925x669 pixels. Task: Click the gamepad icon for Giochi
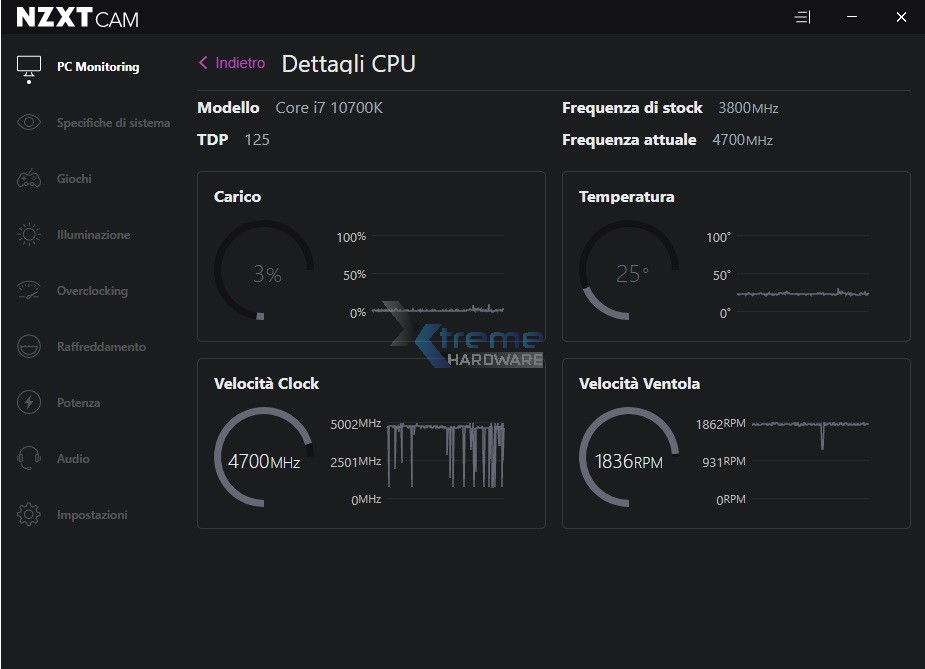(29, 179)
